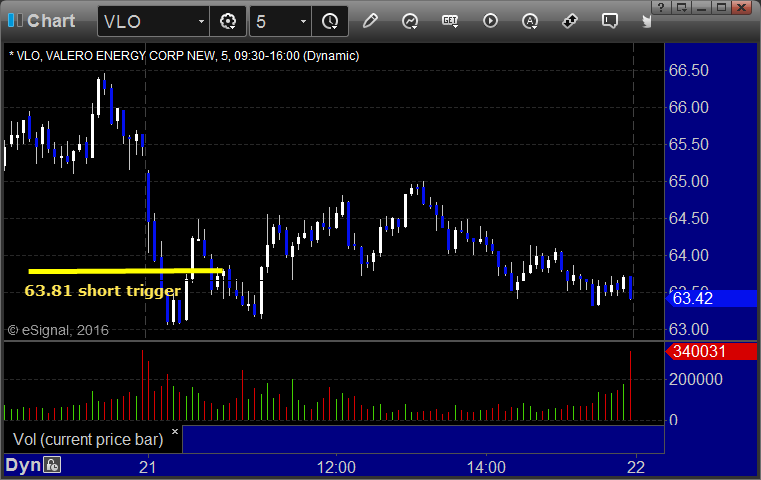Expand the 5 interval dropdown arrow
The image size is (761, 480).
303,21
